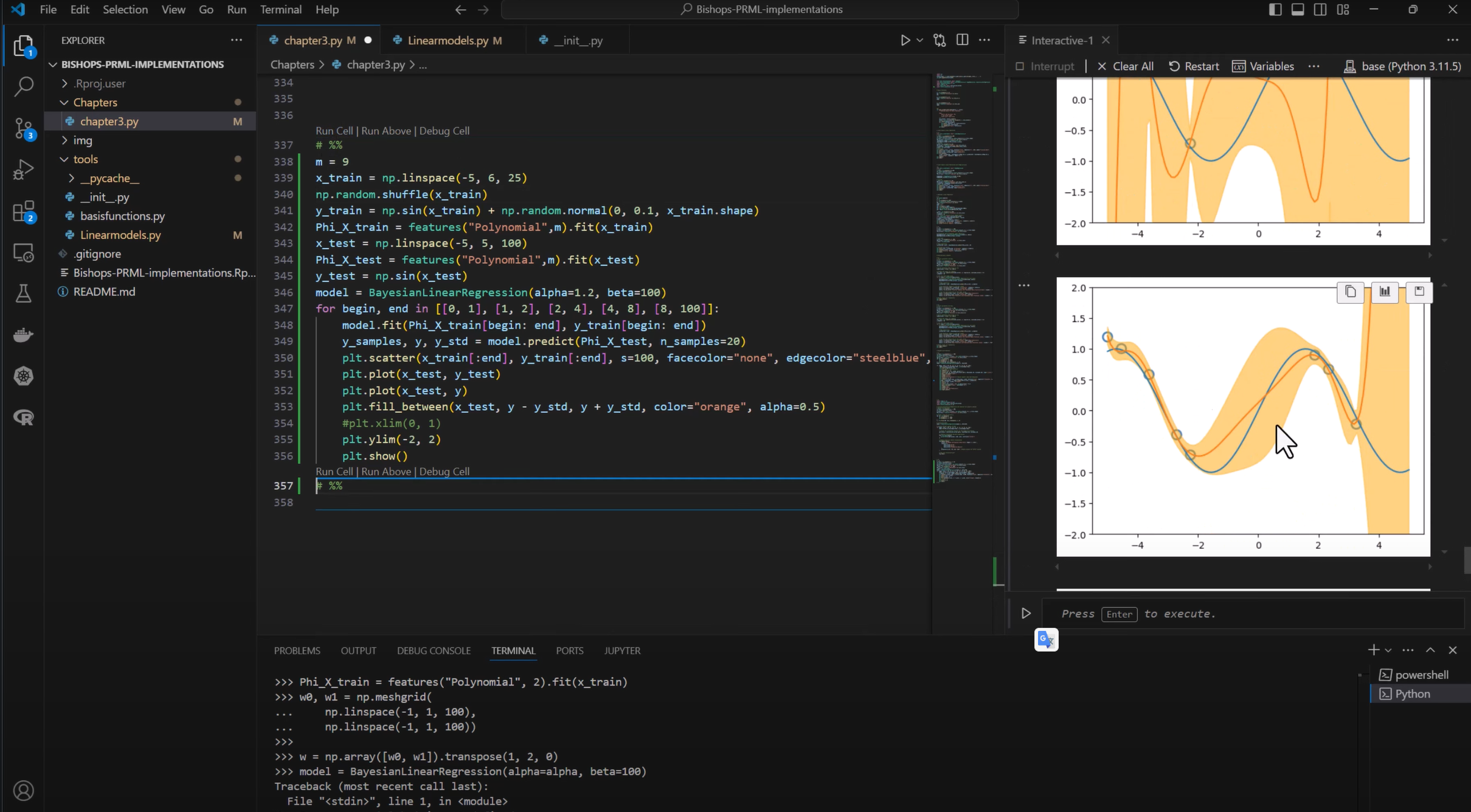Open the Testing beaker icon
This screenshot has width=1471, height=812.
pyautogui.click(x=23, y=294)
